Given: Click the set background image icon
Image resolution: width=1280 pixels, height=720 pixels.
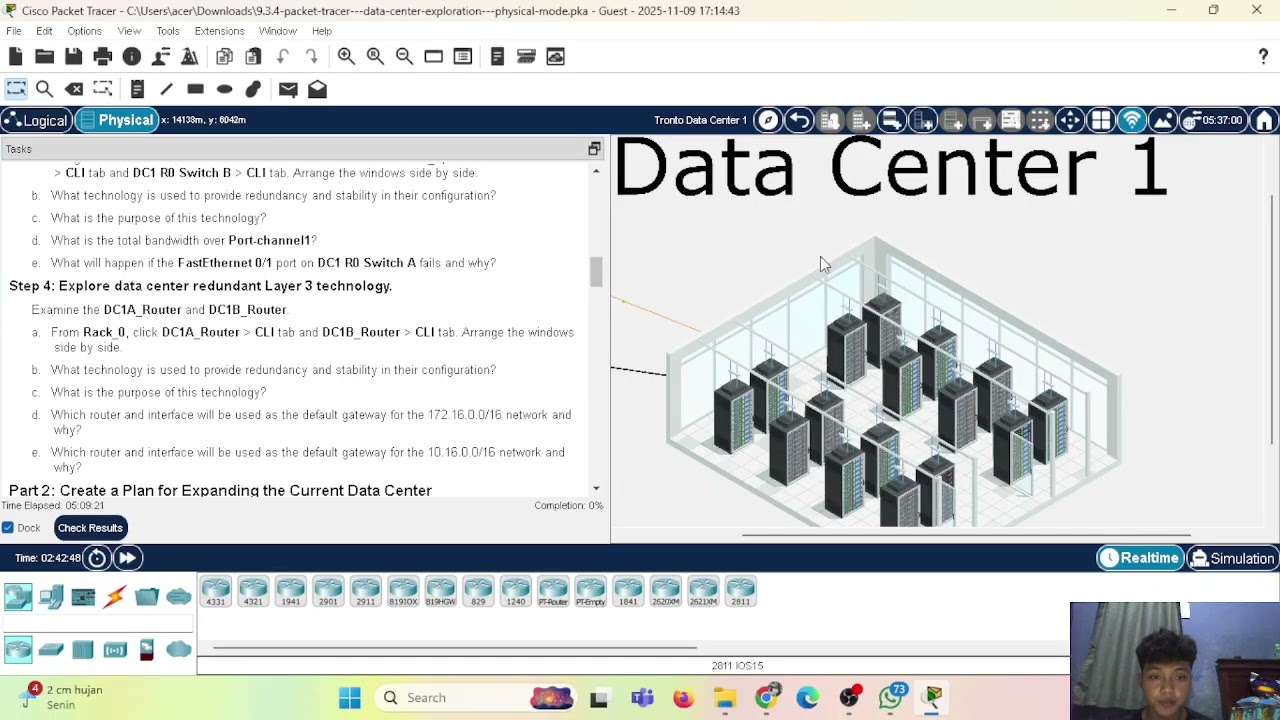Looking at the screenshot, I should [x=1163, y=121].
